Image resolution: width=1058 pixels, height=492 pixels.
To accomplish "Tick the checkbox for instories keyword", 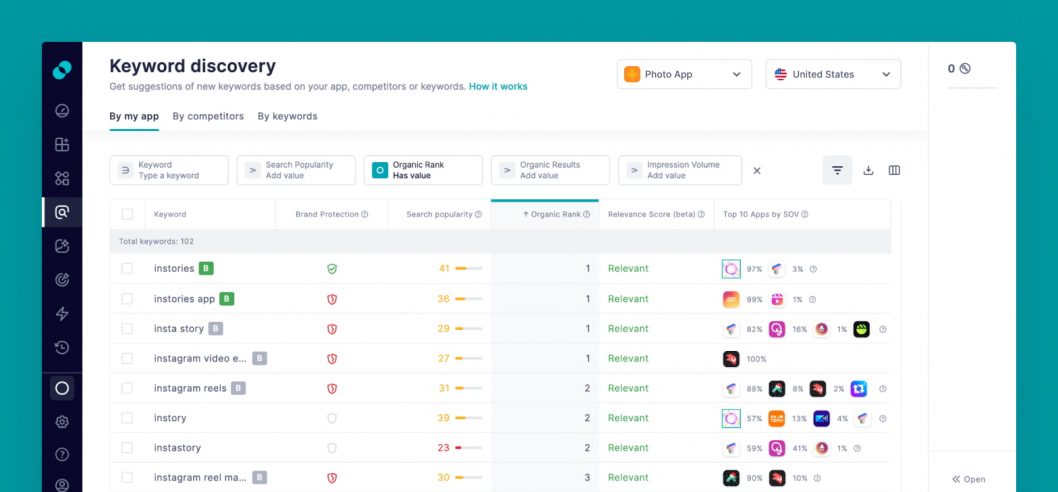I will coord(127,269).
